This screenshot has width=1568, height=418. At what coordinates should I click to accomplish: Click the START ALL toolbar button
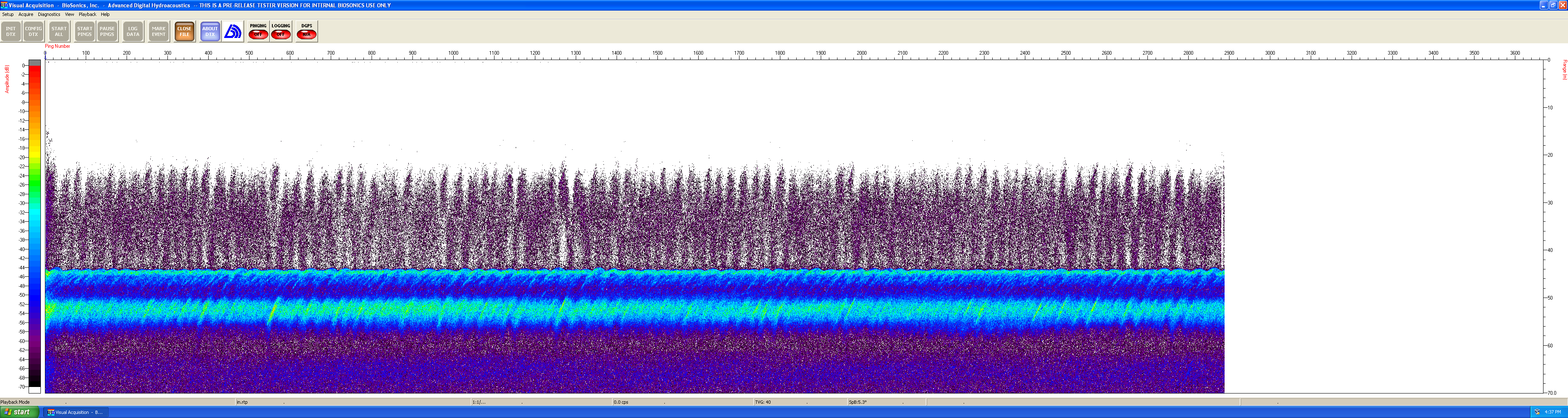click(59, 32)
